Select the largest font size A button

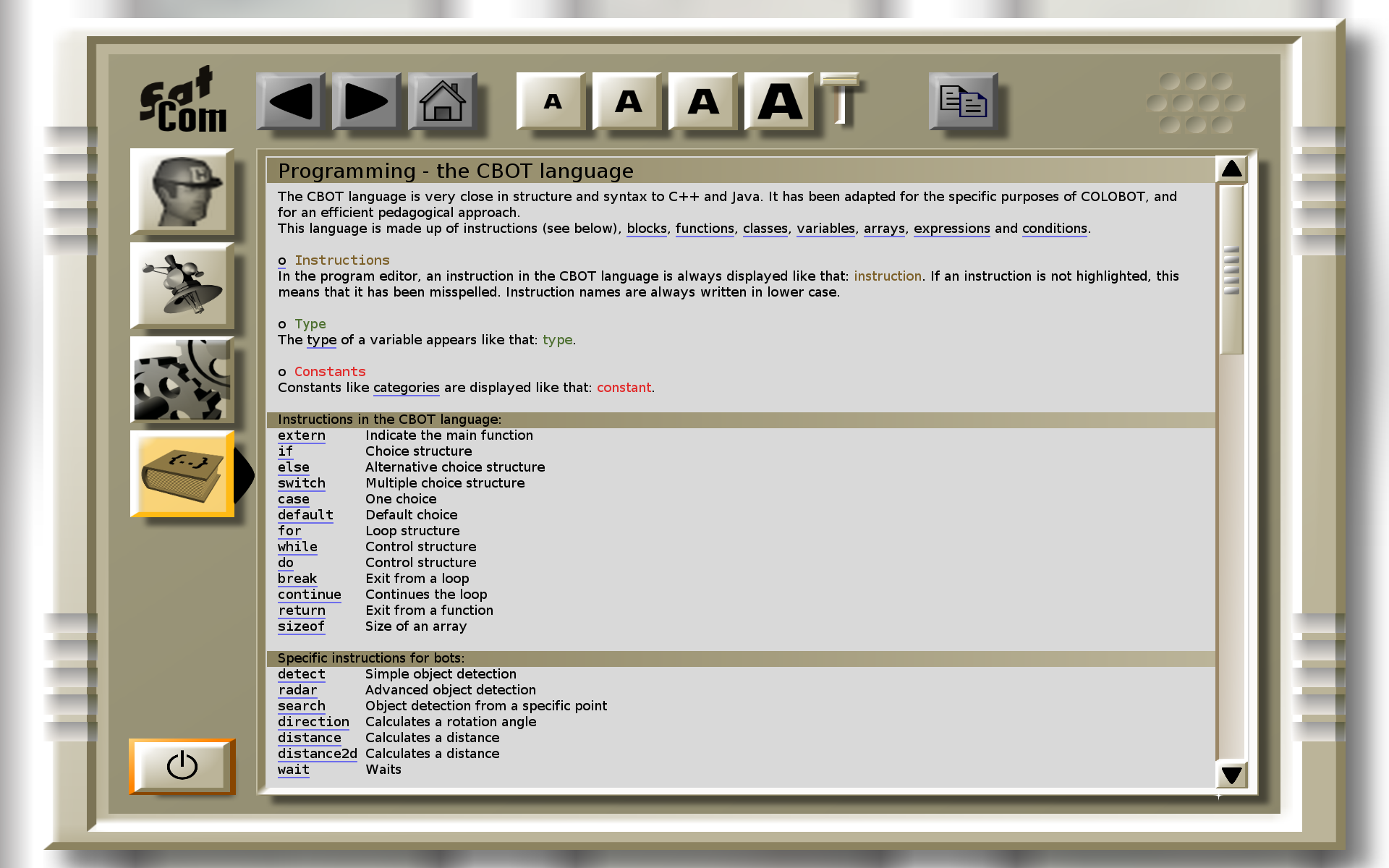779,101
